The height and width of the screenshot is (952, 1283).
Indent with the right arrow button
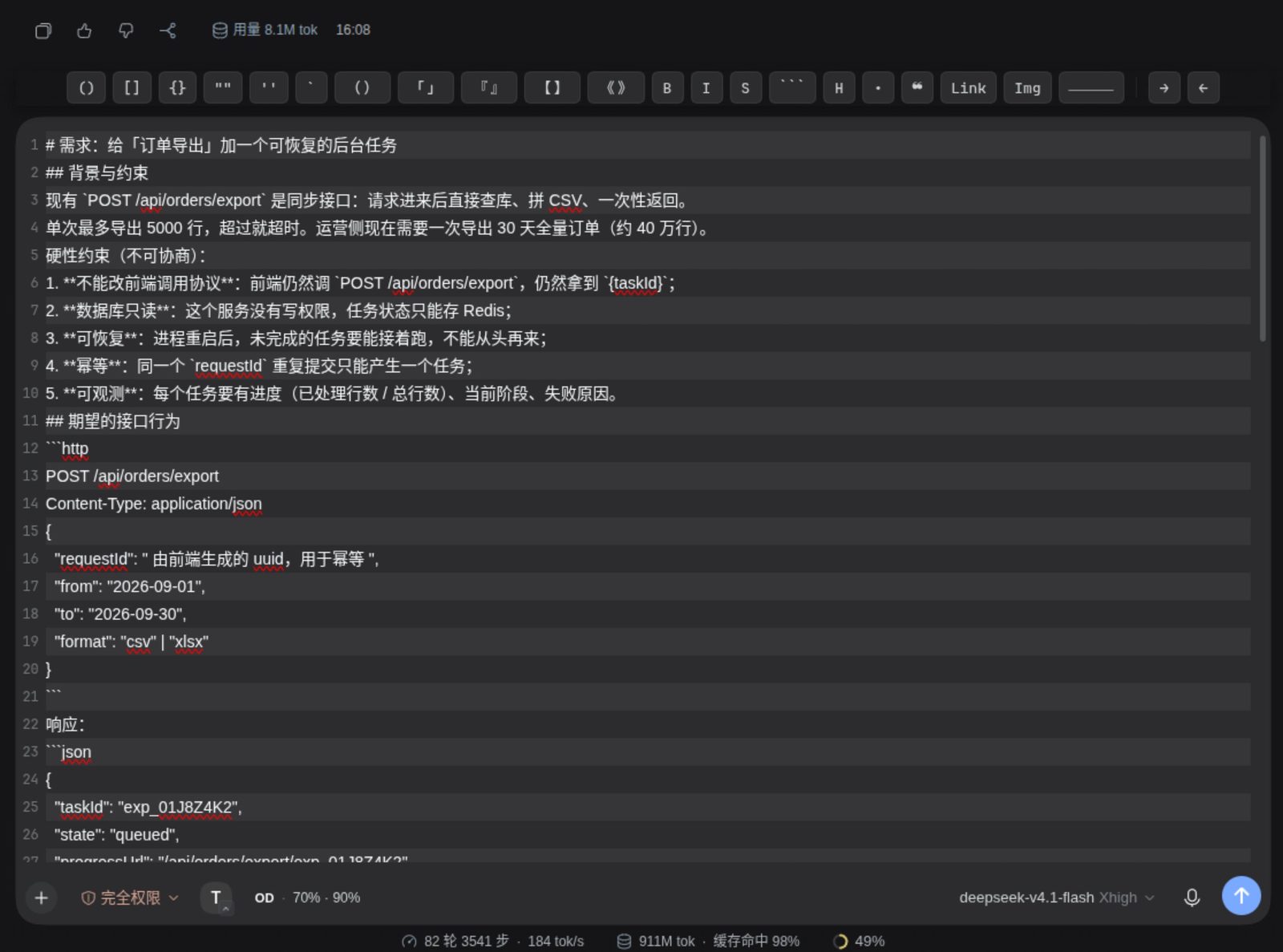[1164, 87]
